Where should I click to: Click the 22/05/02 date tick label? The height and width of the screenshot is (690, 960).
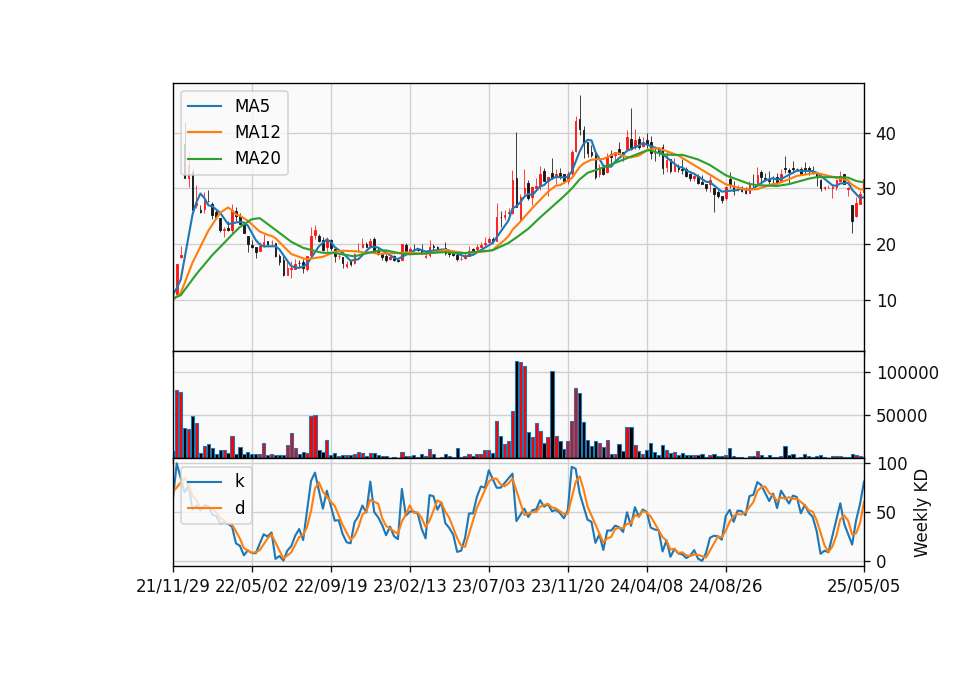[252, 586]
